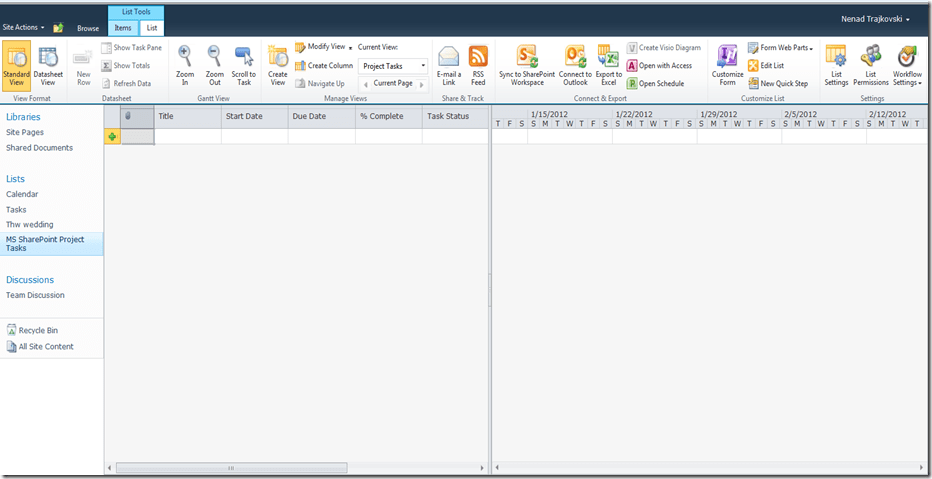Screen dimensions: 932x479
Task: Open the RSS Feed icon
Action: pyautogui.click(x=478, y=57)
